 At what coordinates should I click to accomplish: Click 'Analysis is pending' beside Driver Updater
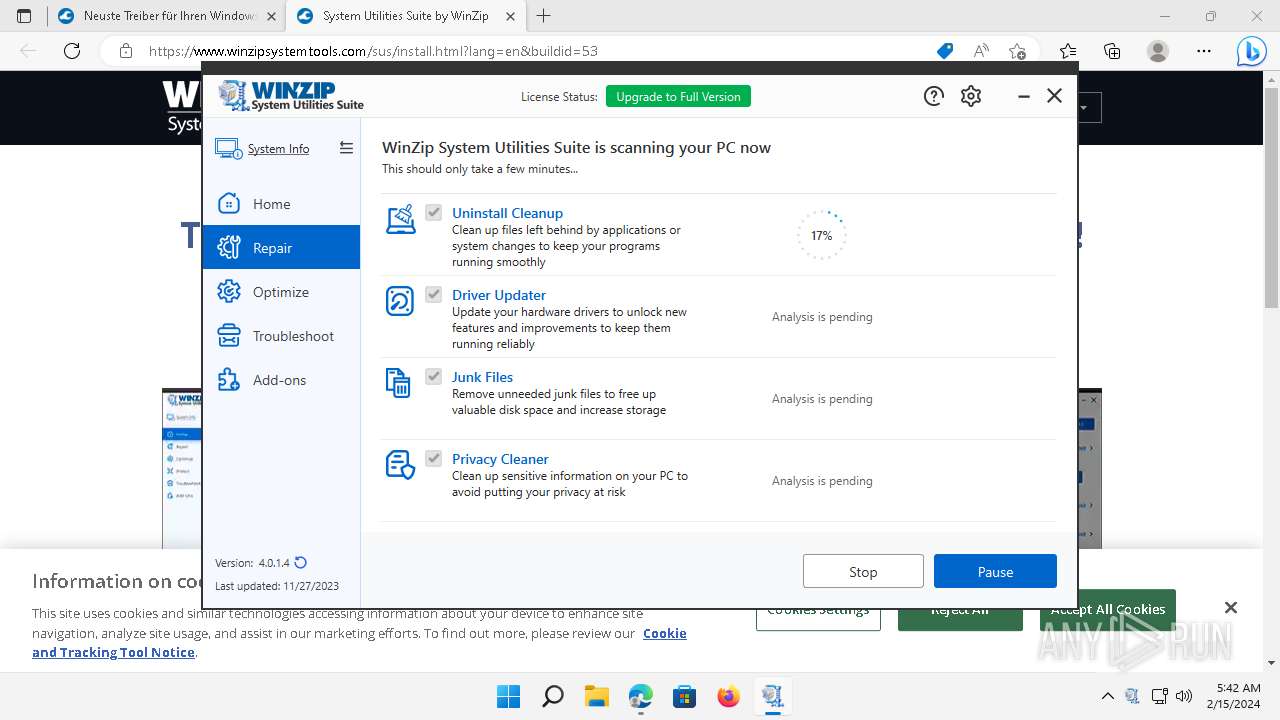coord(822,317)
